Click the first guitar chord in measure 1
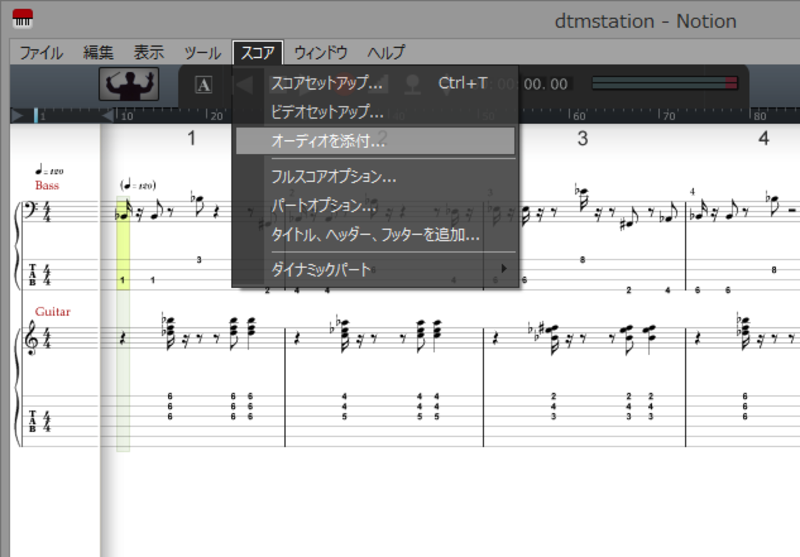The width and height of the screenshot is (800, 557). pyautogui.click(x=169, y=332)
